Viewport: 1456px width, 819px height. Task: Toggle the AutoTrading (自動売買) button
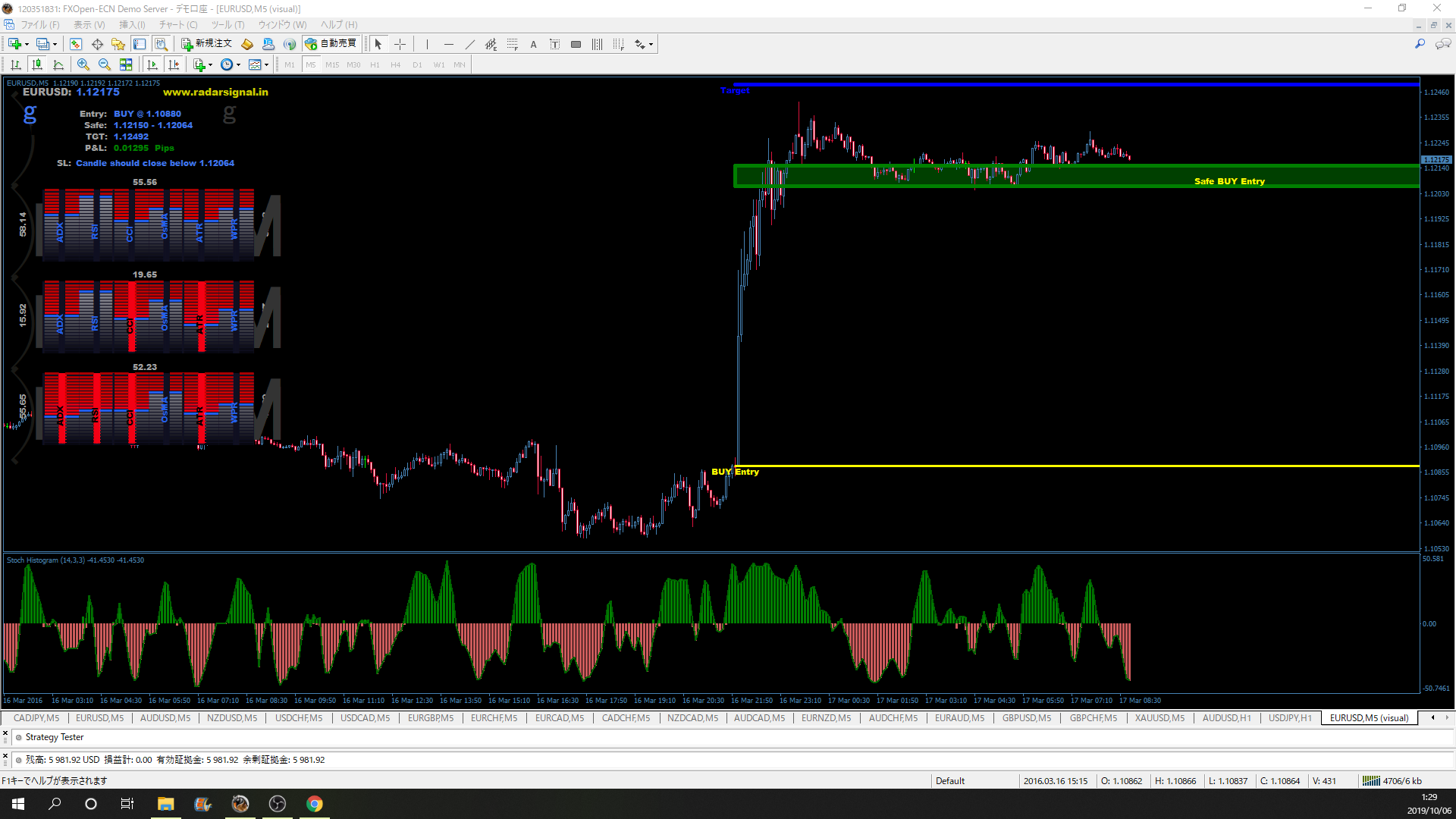pos(331,44)
